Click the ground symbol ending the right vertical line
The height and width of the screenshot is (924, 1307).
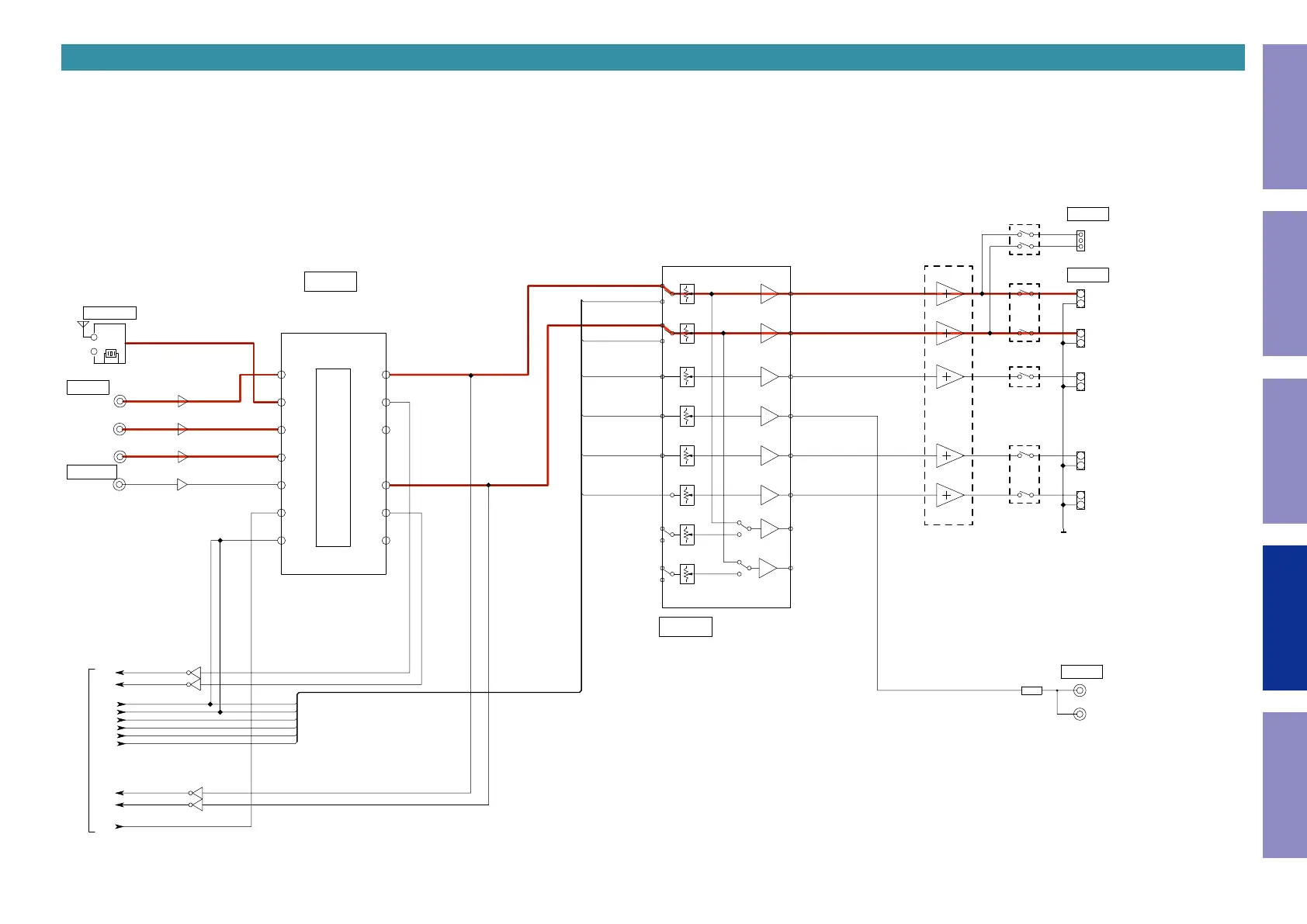[1063, 531]
